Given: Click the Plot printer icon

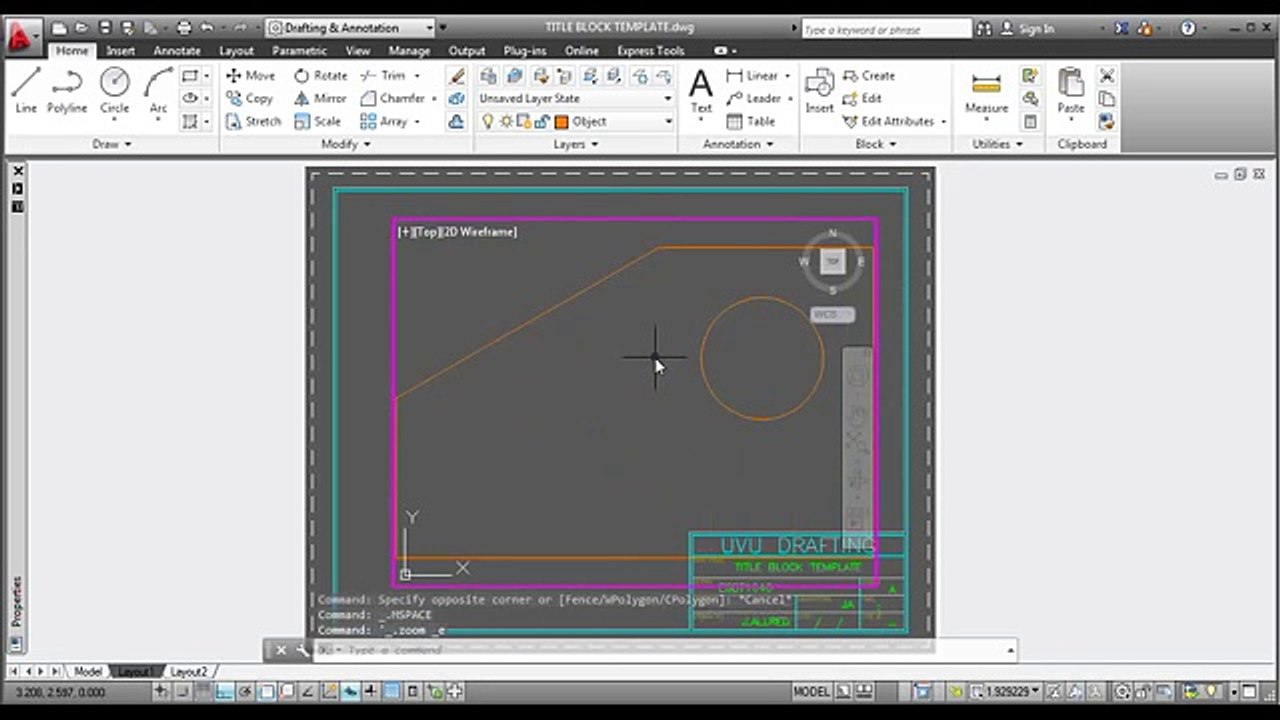Looking at the screenshot, I should coord(183,28).
